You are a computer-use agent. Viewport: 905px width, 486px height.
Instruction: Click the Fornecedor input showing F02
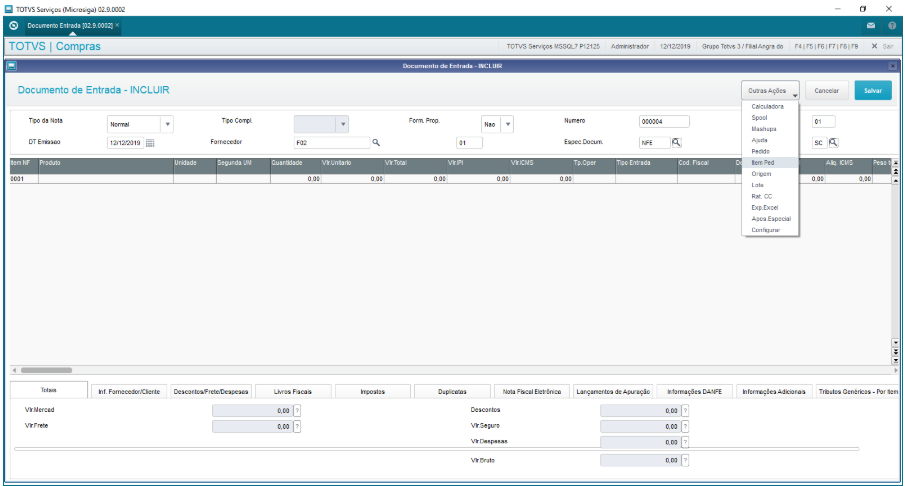(332, 143)
